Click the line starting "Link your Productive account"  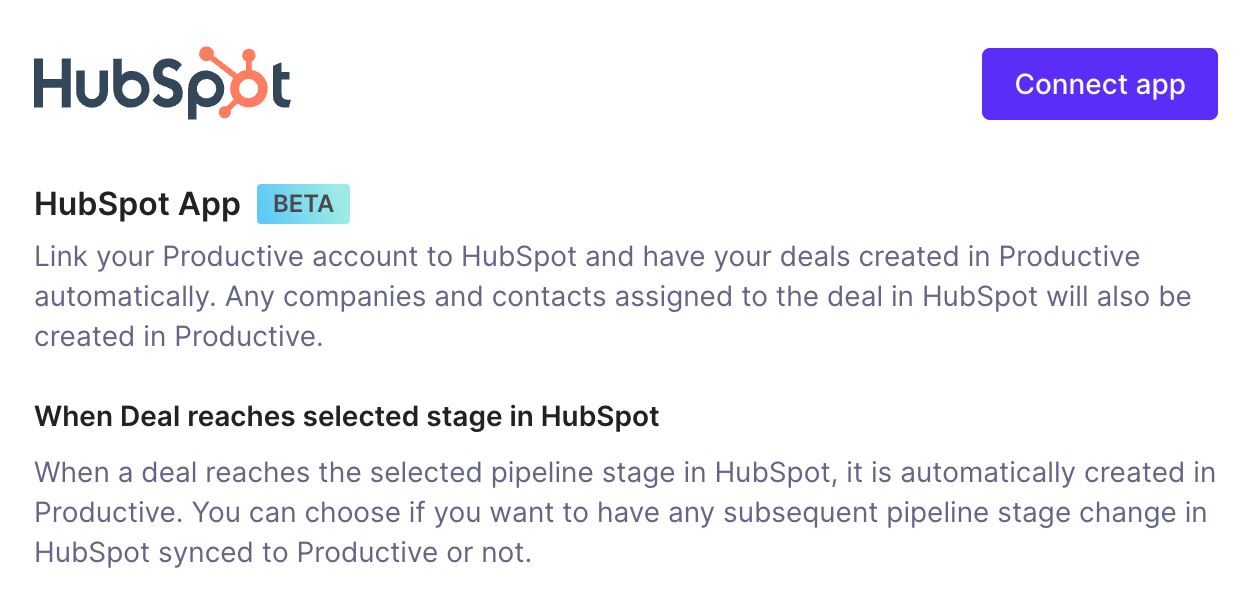[x=587, y=257]
